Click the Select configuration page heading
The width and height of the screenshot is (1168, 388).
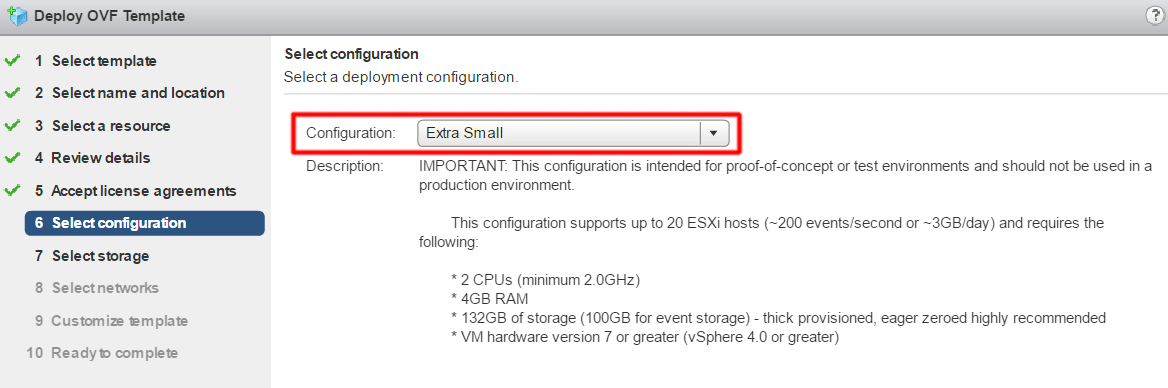coord(352,54)
